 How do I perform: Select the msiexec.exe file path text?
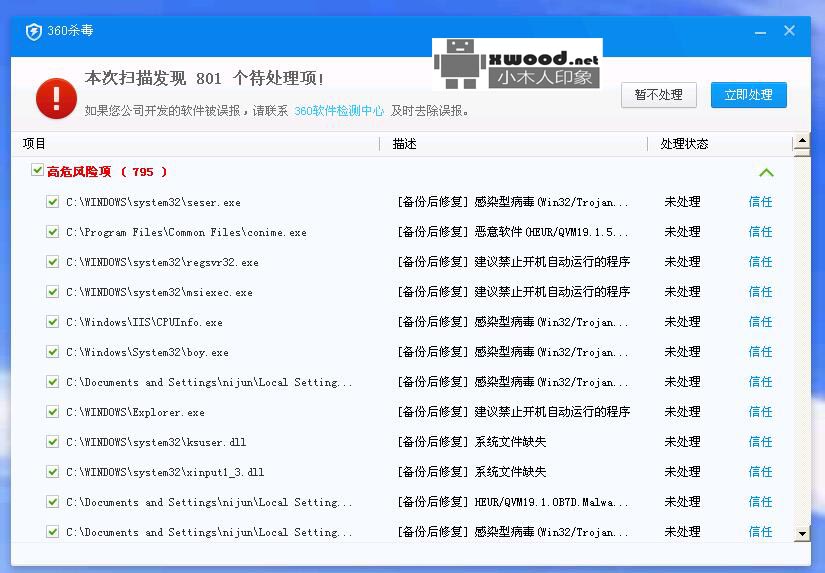(159, 292)
